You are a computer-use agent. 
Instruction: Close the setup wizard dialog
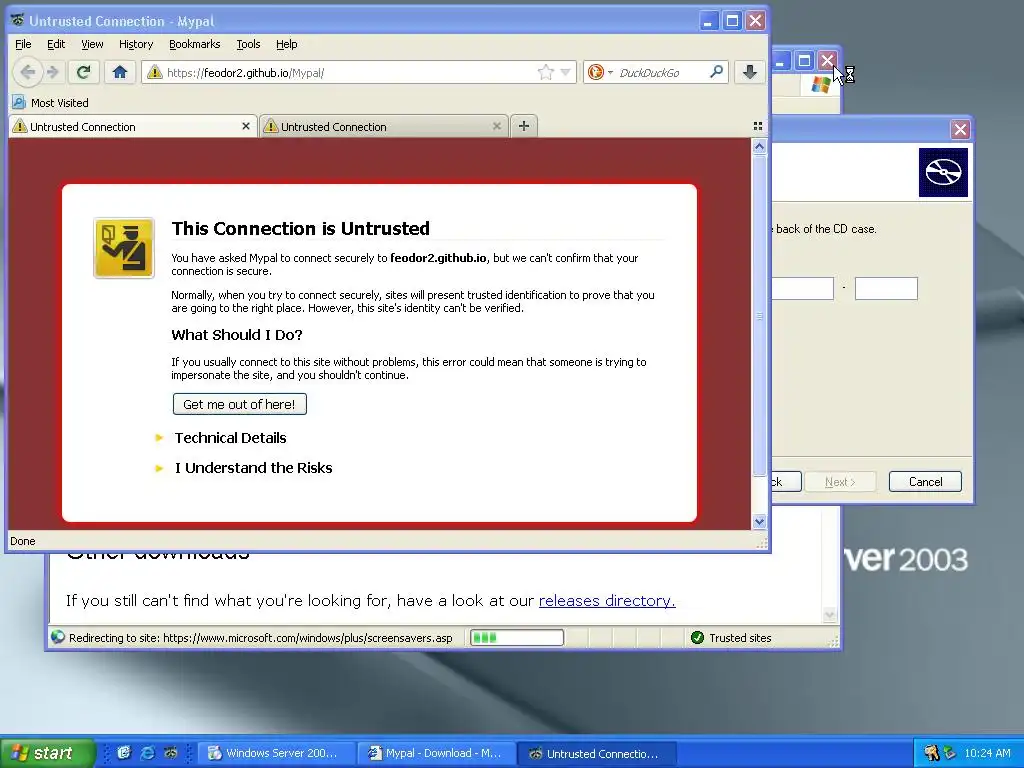pyautogui.click(x=960, y=129)
